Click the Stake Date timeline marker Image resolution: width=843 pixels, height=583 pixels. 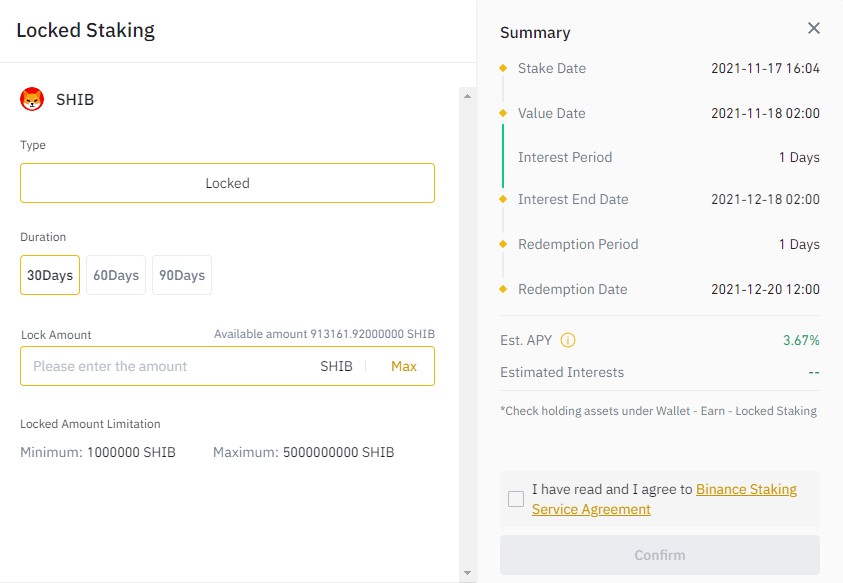pos(503,68)
